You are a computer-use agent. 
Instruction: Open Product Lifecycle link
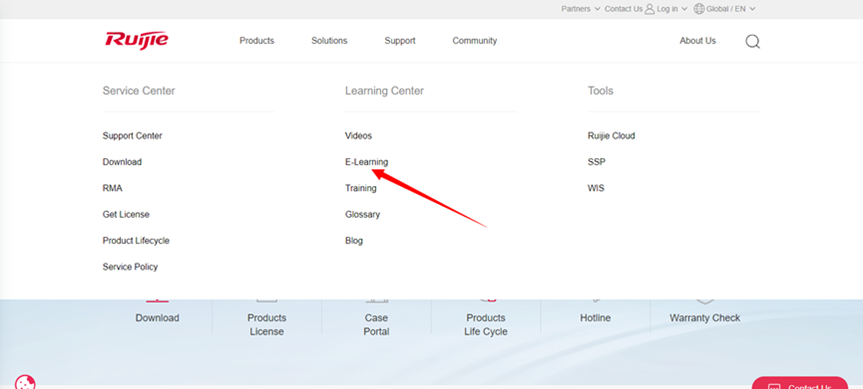pos(136,240)
